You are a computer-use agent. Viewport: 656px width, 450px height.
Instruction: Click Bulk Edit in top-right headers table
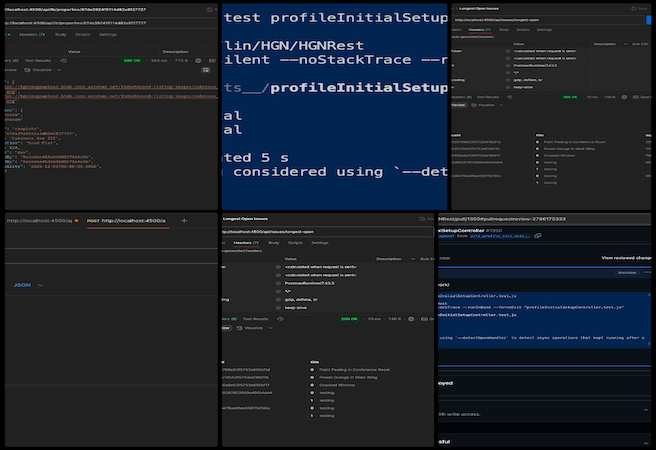640,44
